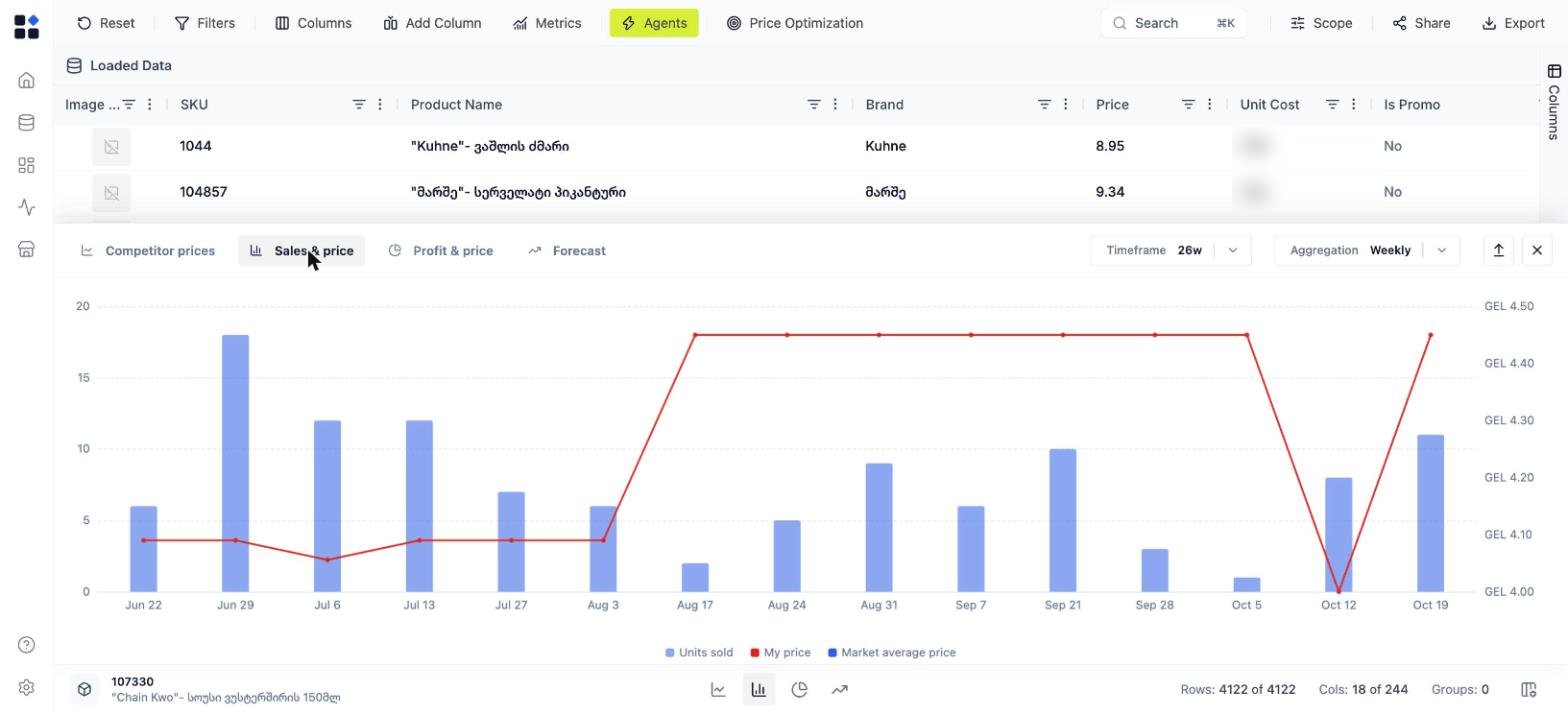
Task: Switch to the Competitor prices tab
Action: (x=148, y=251)
